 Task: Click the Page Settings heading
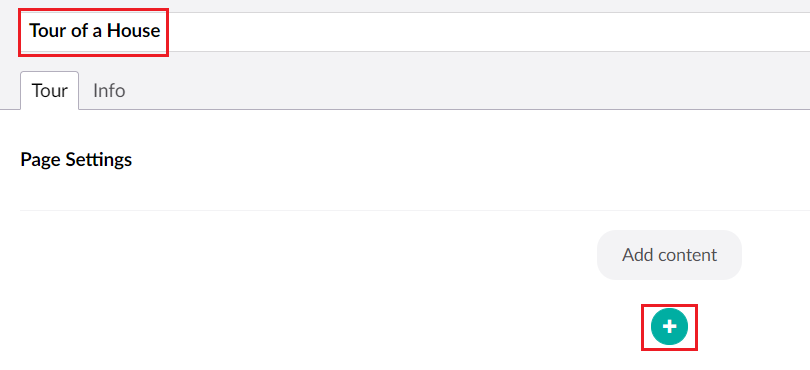click(x=76, y=160)
